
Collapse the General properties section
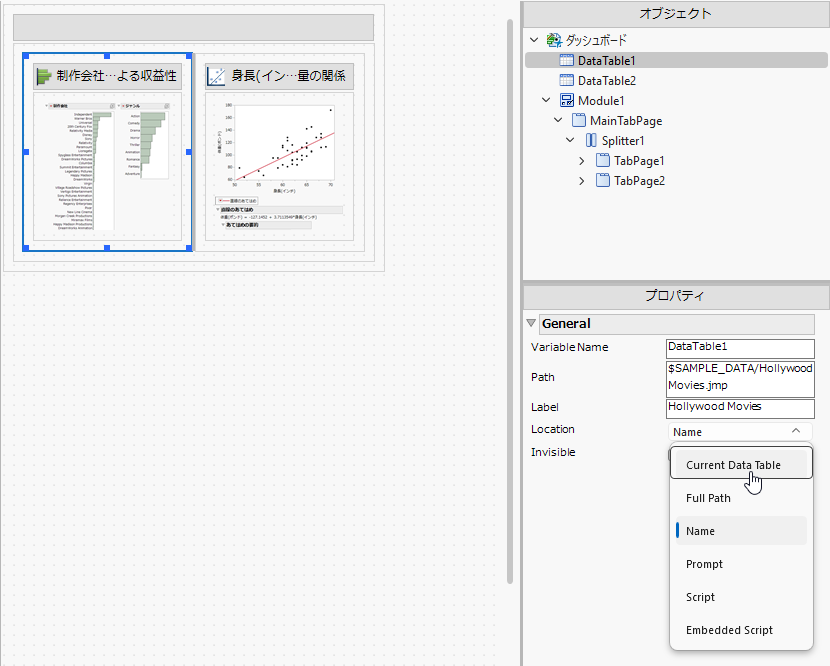pyautogui.click(x=531, y=323)
